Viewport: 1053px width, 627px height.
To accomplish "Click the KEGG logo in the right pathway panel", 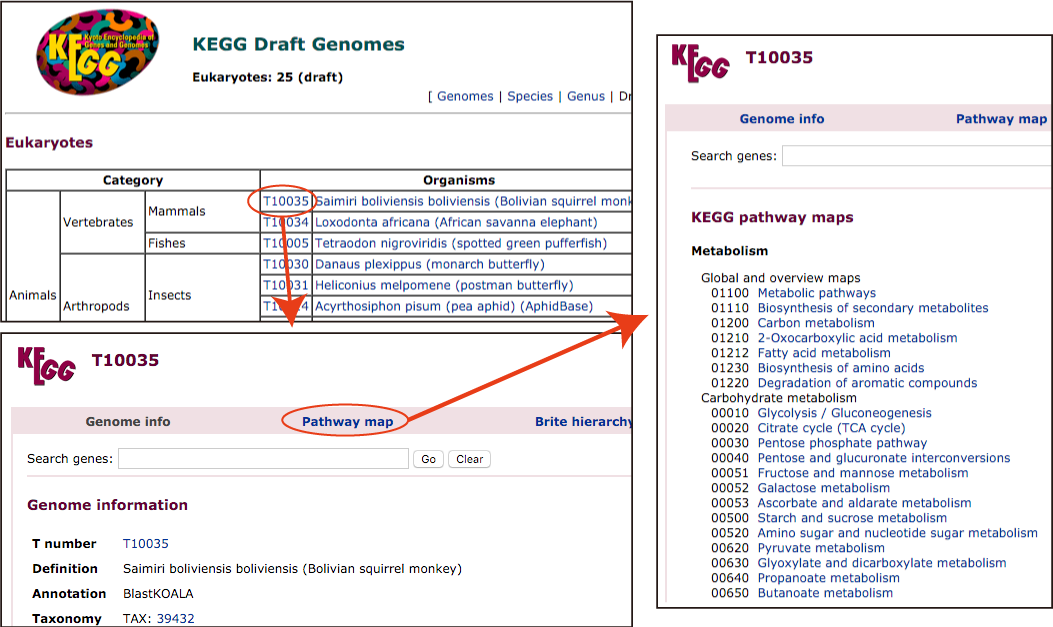I will 700,63.
